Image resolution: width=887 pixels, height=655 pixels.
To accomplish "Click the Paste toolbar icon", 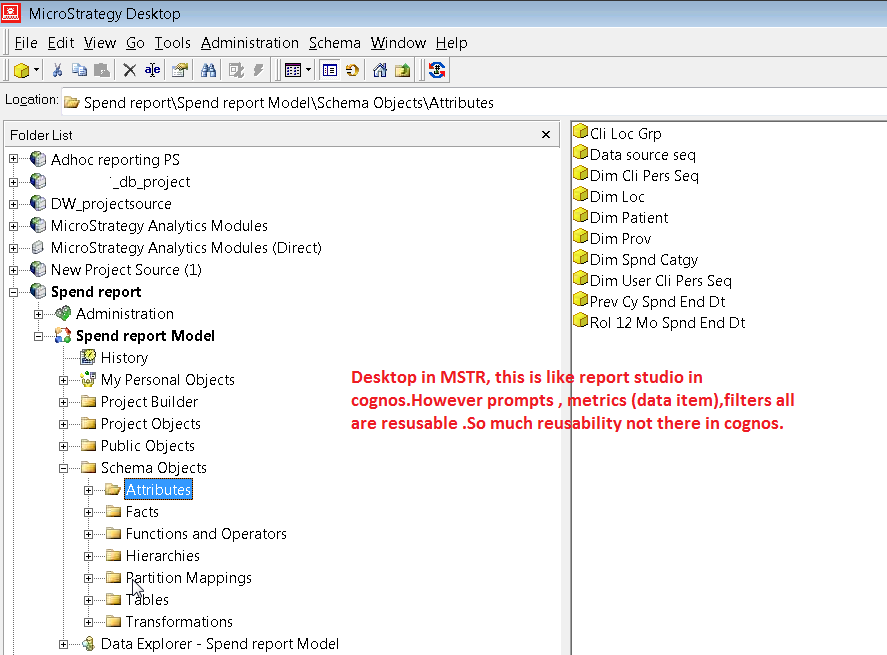I will pyautogui.click(x=100, y=70).
